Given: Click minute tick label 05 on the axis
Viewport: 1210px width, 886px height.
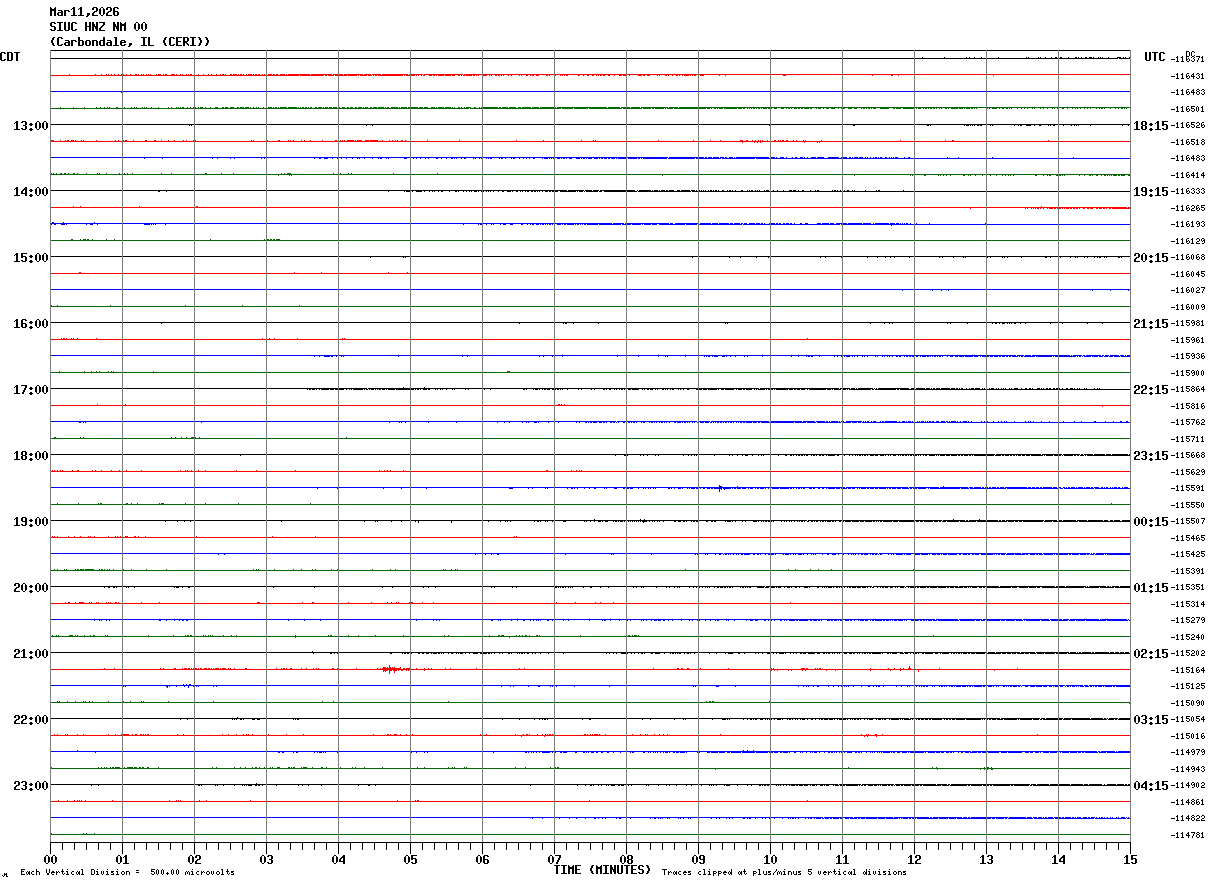Looking at the screenshot, I should pos(410,859).
